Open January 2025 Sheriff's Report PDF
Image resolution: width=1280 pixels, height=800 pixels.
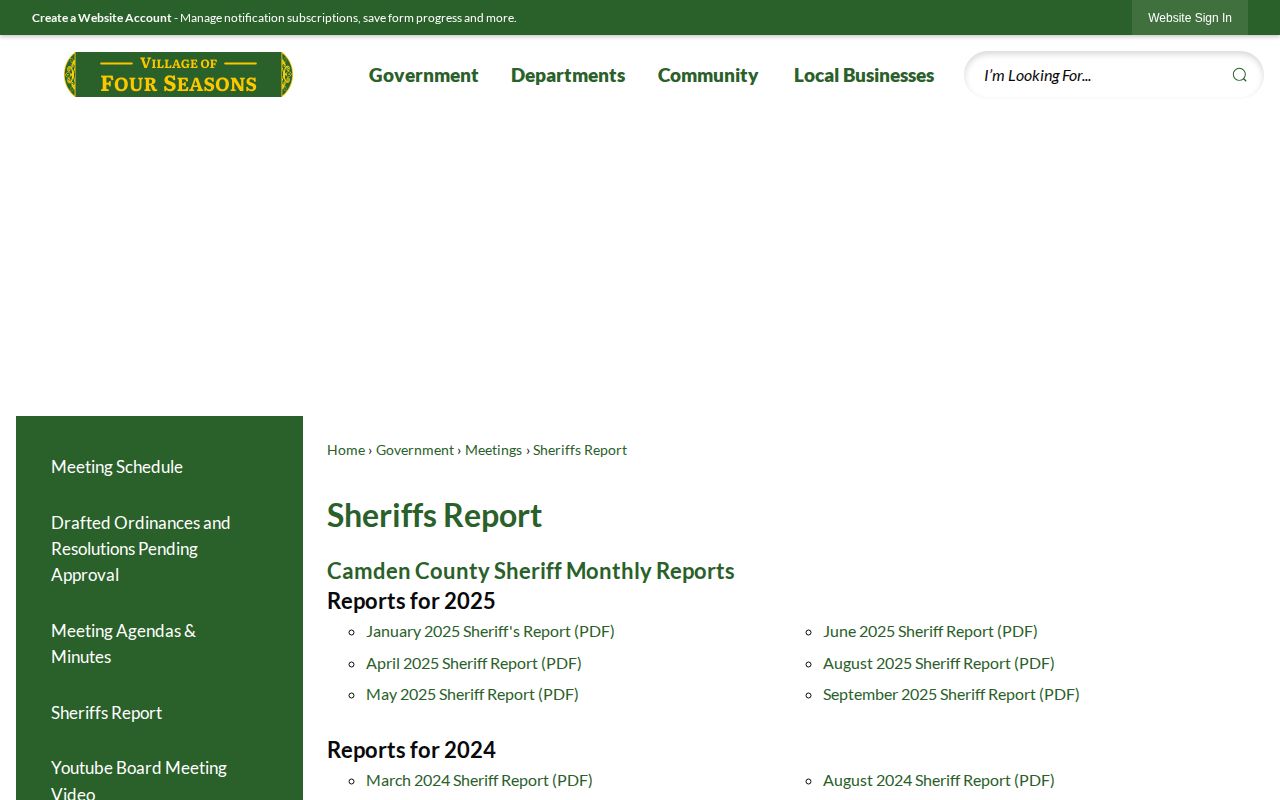(490, 632)
